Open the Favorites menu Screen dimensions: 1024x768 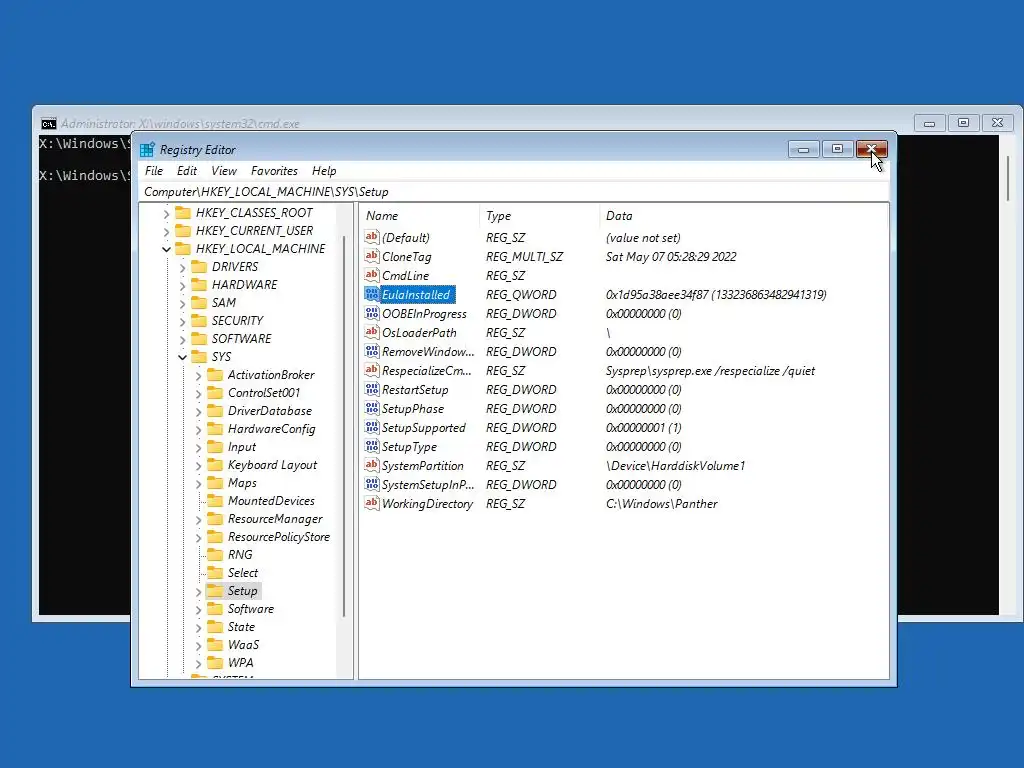(x=274, y=171)
